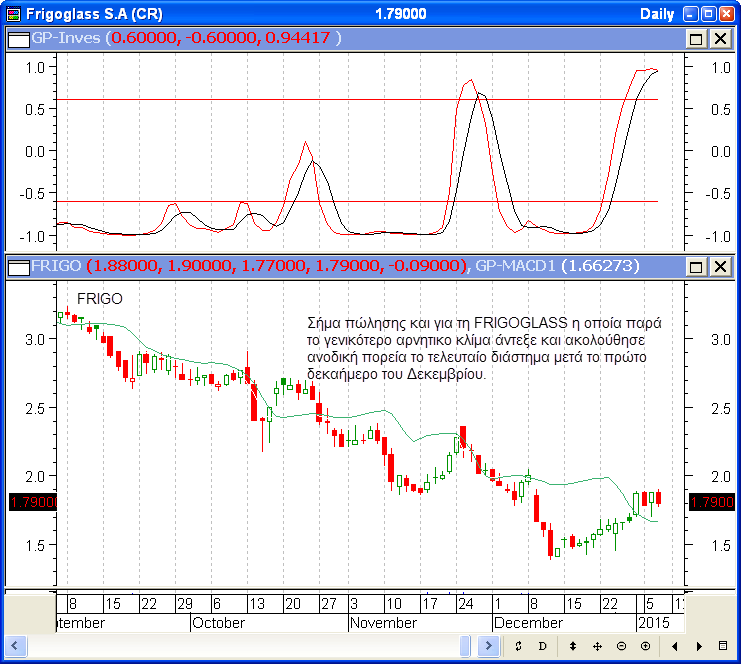
Task: Click the horizontal scrollbar thumb
Action: click(x=465, y=646)
